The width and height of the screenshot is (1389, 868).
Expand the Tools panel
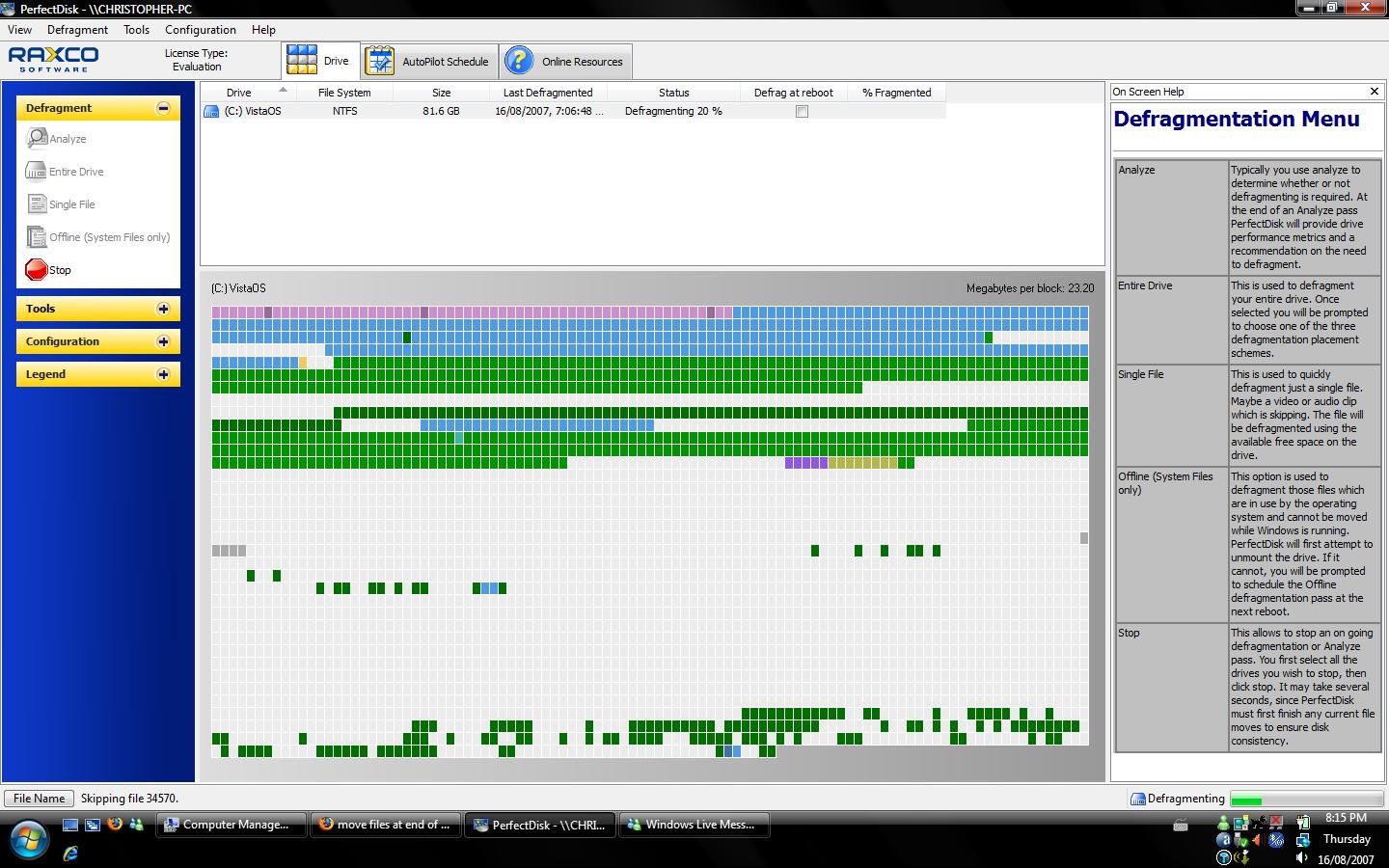click(x=163, y=309)
